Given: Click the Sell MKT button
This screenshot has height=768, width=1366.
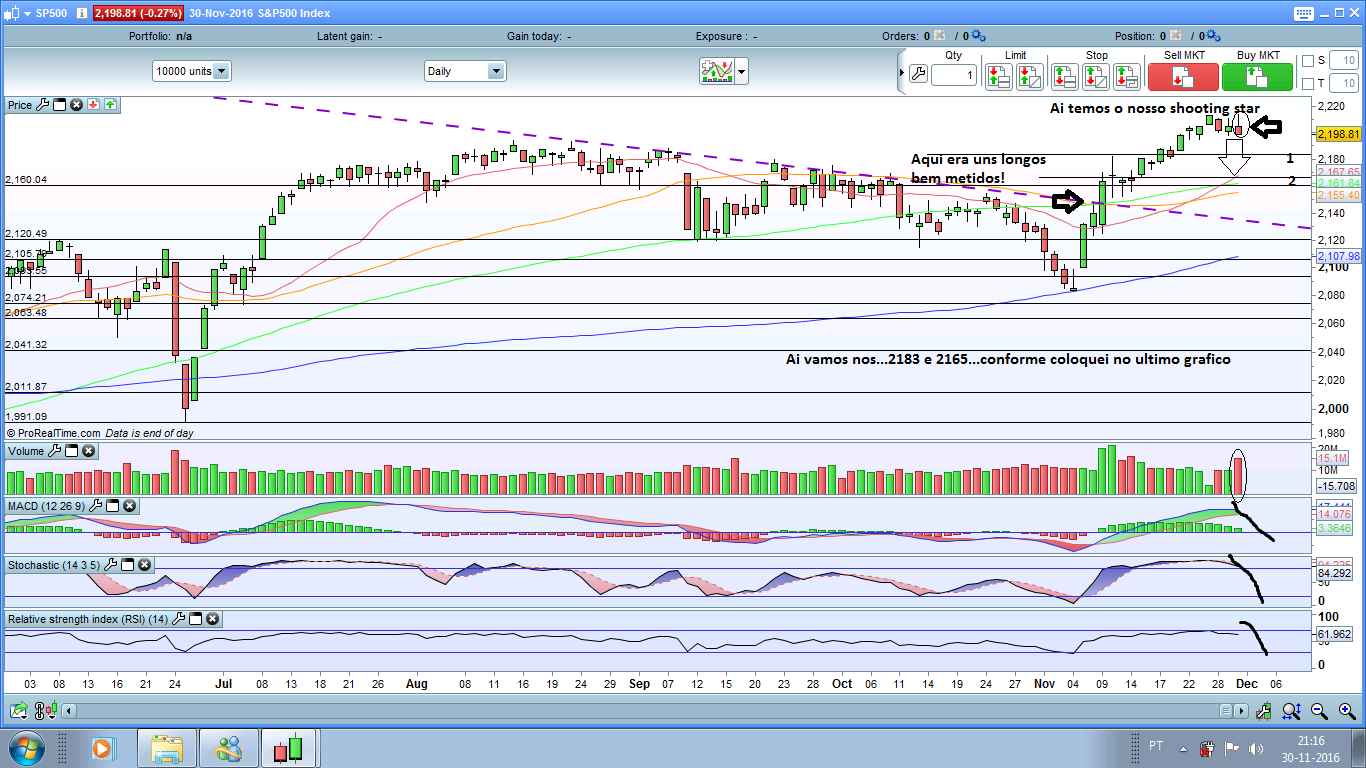Looking at the screenshot, I should [1183, 77].
